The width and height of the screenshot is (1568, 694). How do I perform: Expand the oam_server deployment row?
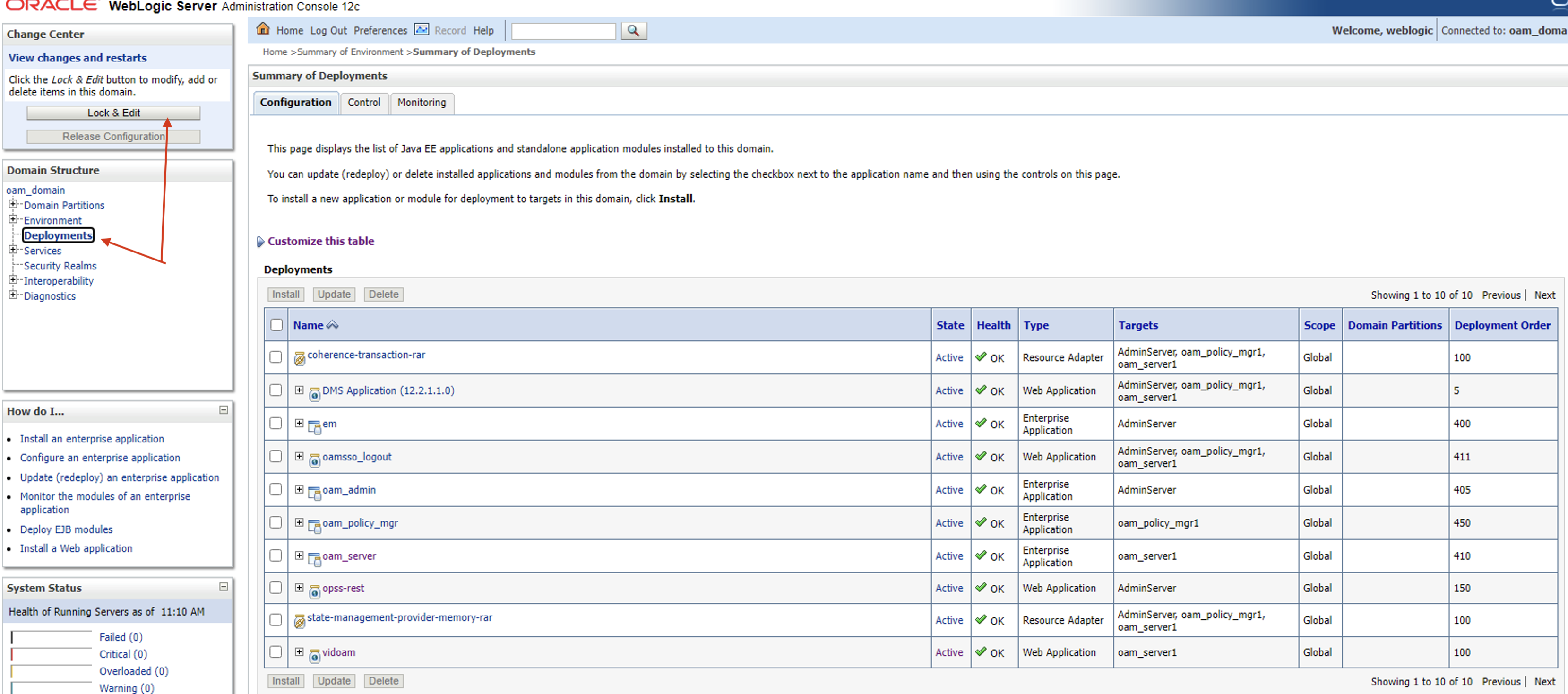(299, 555)
